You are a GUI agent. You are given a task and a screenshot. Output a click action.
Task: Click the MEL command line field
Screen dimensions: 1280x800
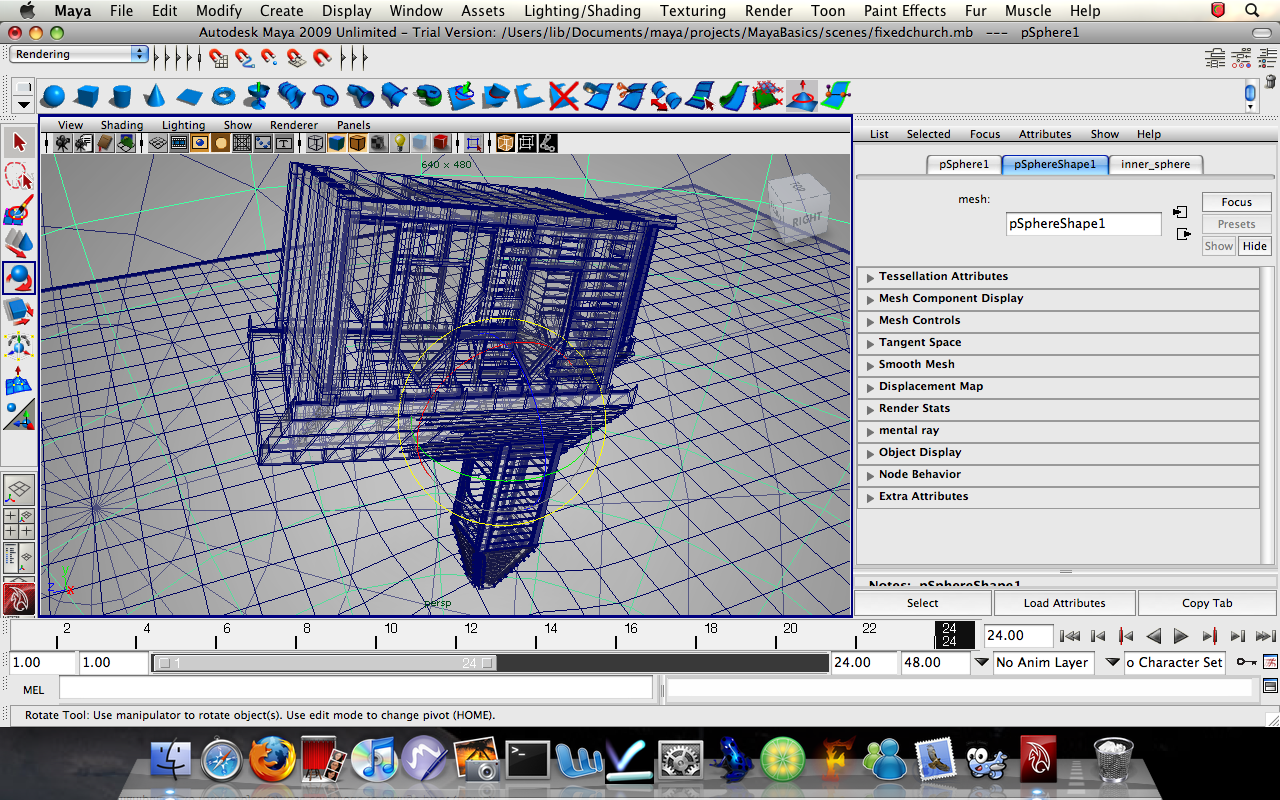pyautogui.click(x=356, y=688)
